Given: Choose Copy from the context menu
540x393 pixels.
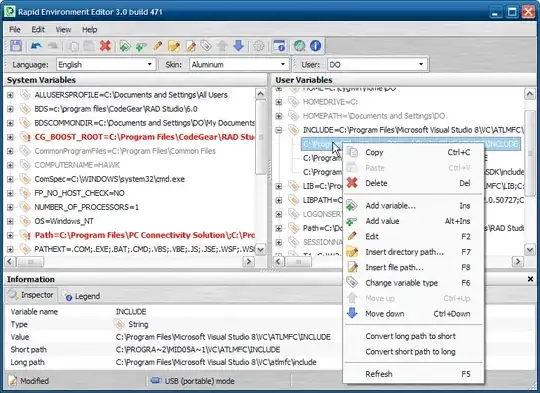Looking at the screenshot, I should pyautogui.click(x=413, y=152).
